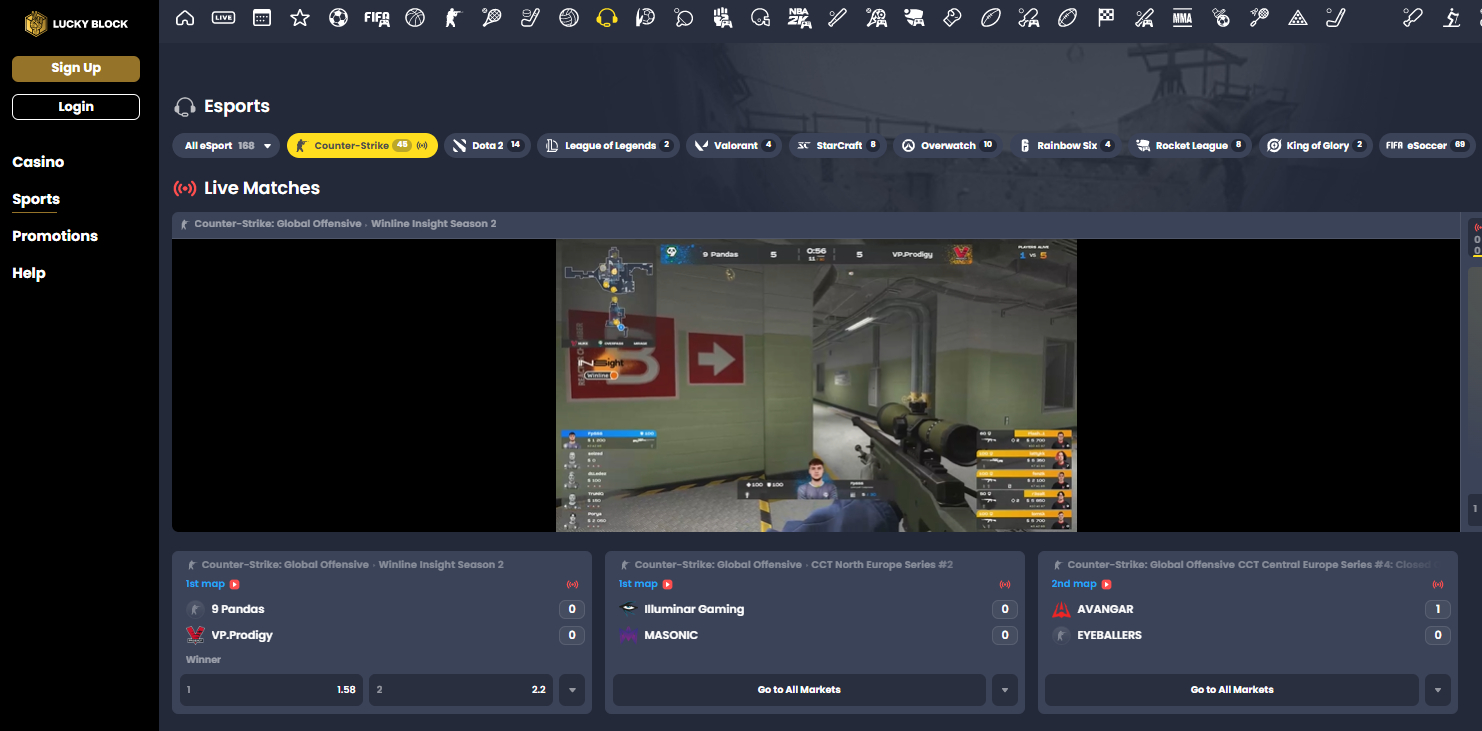Select the baseball bat icon
The image size is (1482, 731).
tap(838, 17)
